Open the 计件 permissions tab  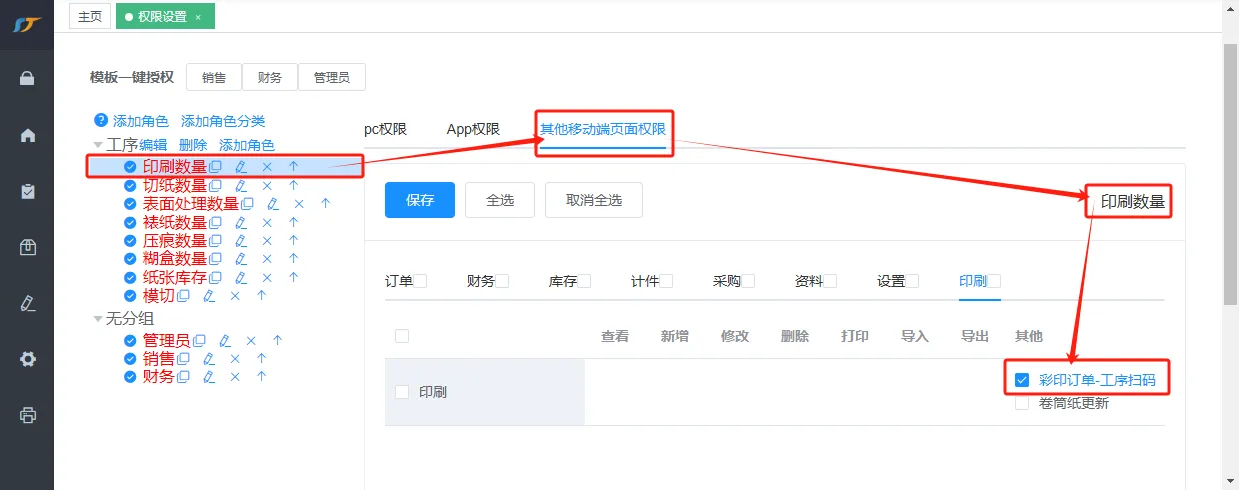(x=645, y=281)
